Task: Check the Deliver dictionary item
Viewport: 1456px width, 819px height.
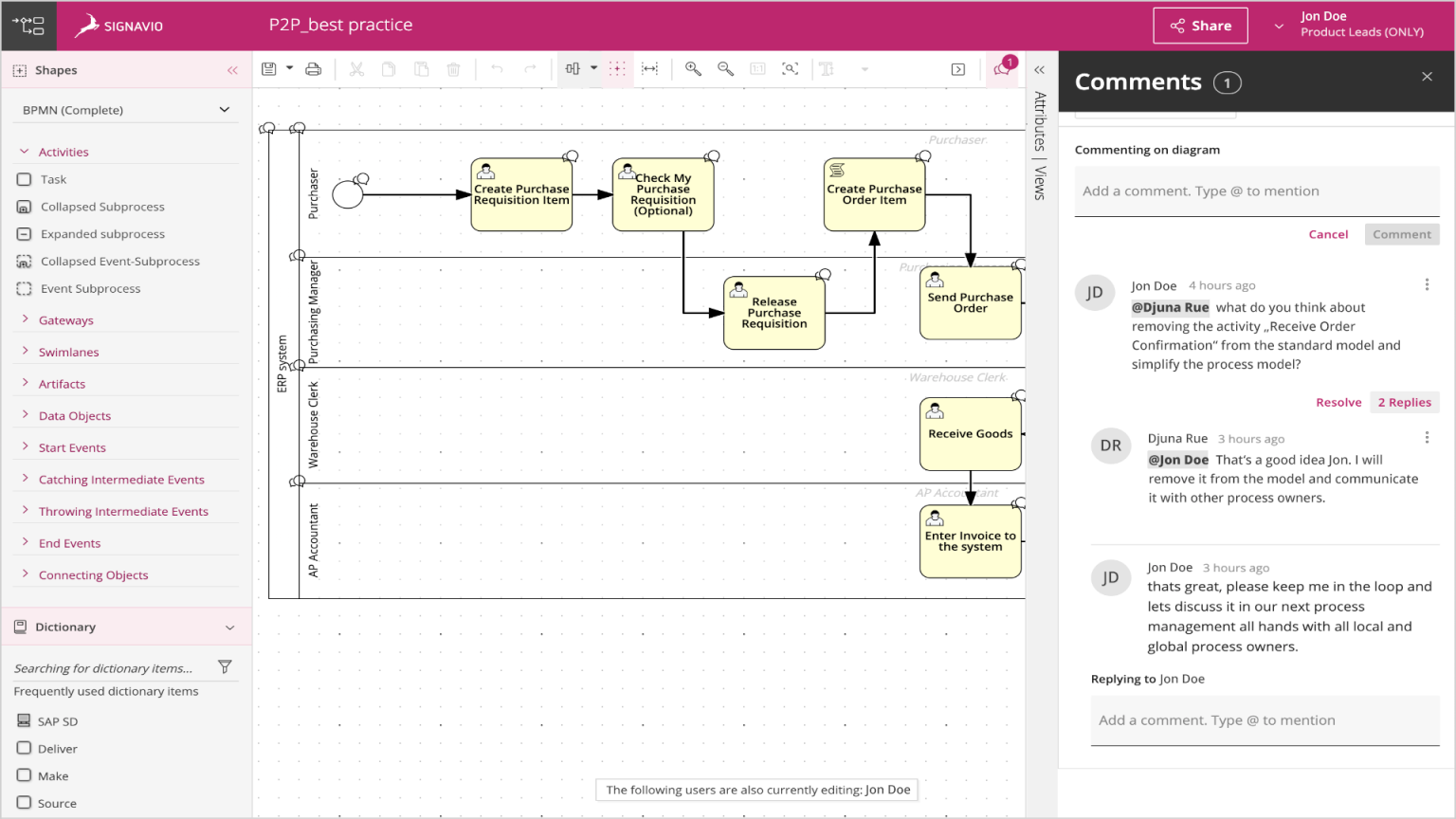Action: point(25,749)
